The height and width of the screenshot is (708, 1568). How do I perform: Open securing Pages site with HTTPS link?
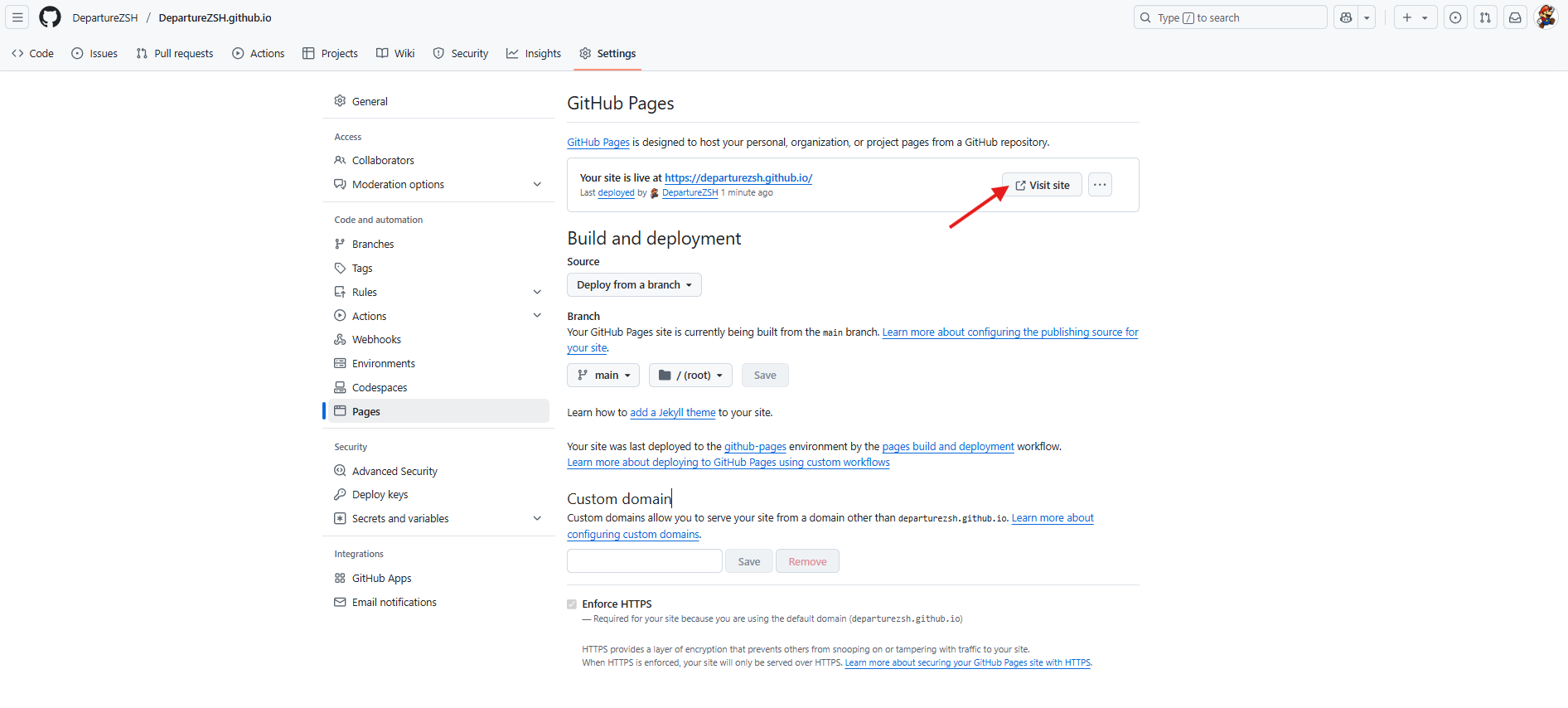pos(967,662)
